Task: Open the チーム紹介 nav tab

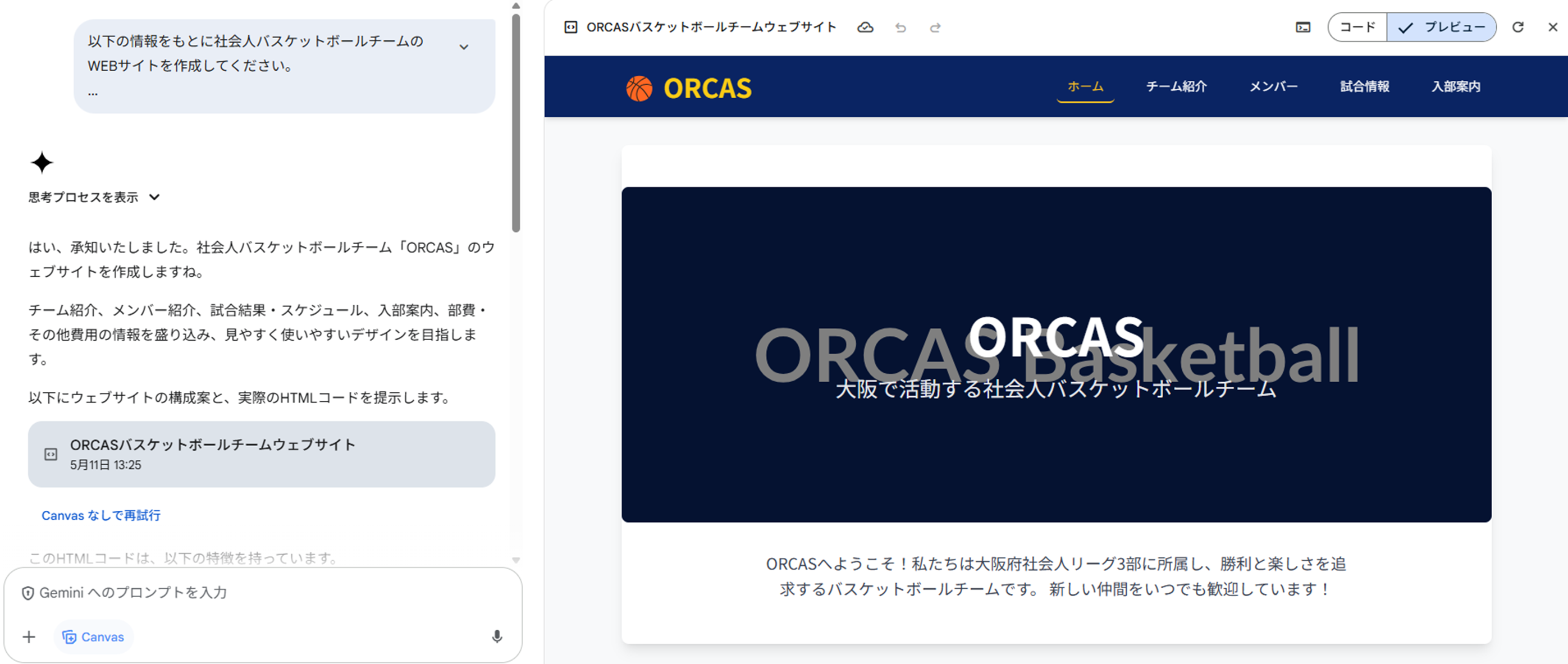Action: coord(1176,86)
